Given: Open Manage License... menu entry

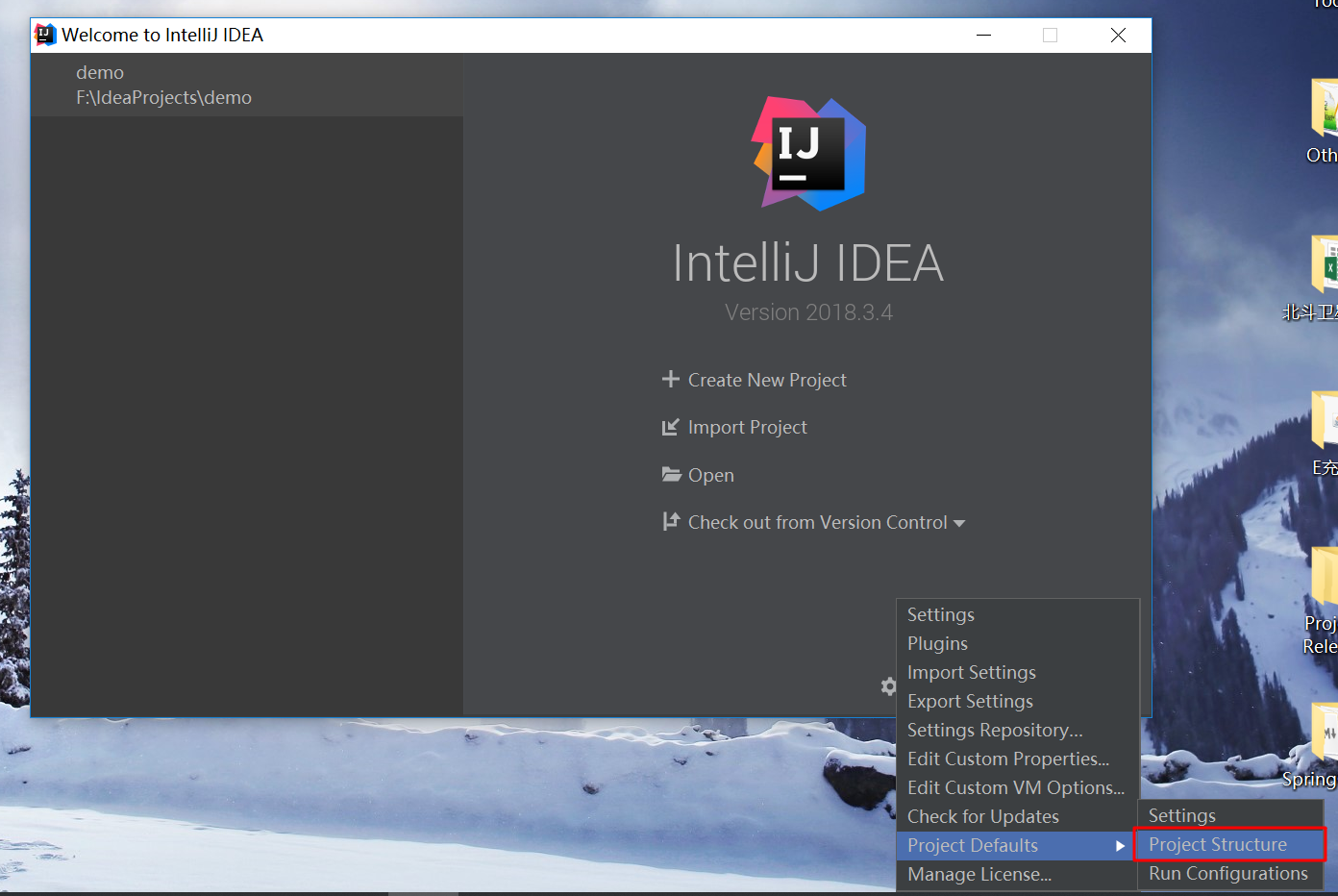Looking at the screenshot, I should click(1018, 874).
